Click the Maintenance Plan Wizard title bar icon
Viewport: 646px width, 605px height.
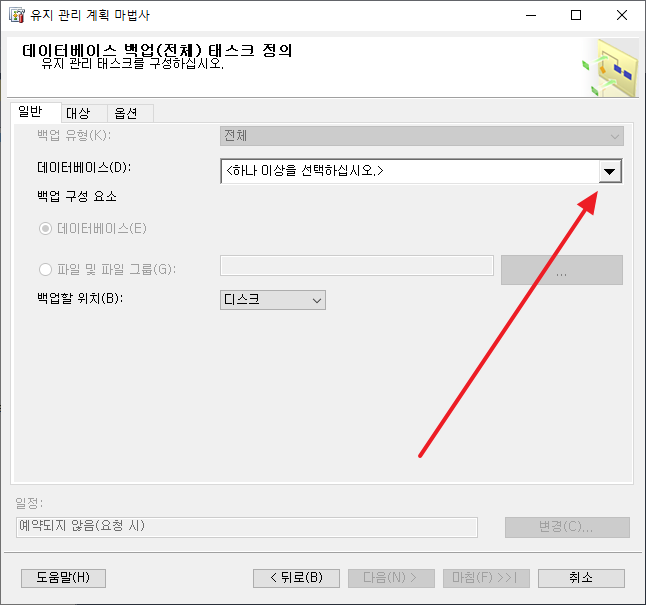click(x=16, y=15)
